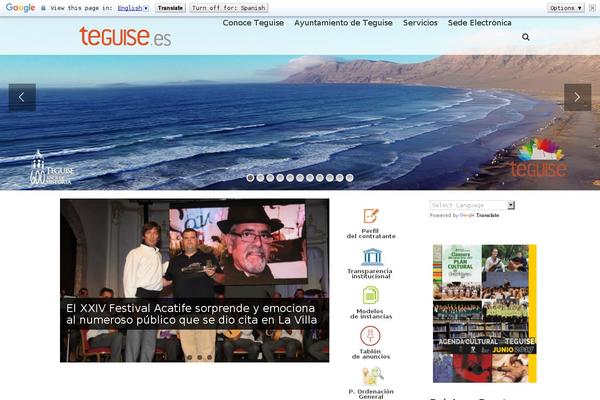
Task: Open the Tablón de anuncios pin icon
Action: [x=370, y=336]
